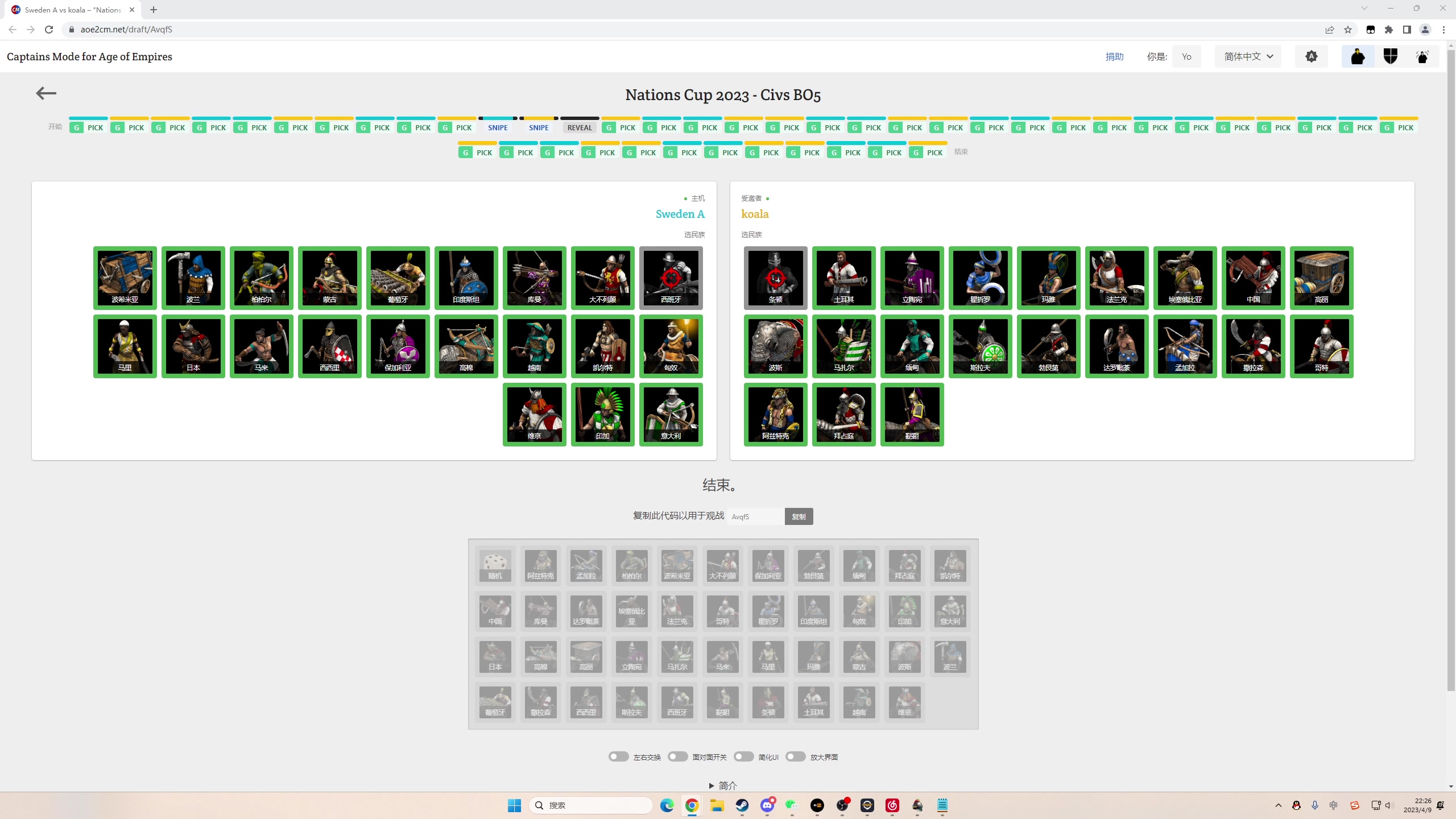Toggle the 面对面开关 switch
Screen dimensions: 1456x819
pyautogui.click(x=677, y=756)
